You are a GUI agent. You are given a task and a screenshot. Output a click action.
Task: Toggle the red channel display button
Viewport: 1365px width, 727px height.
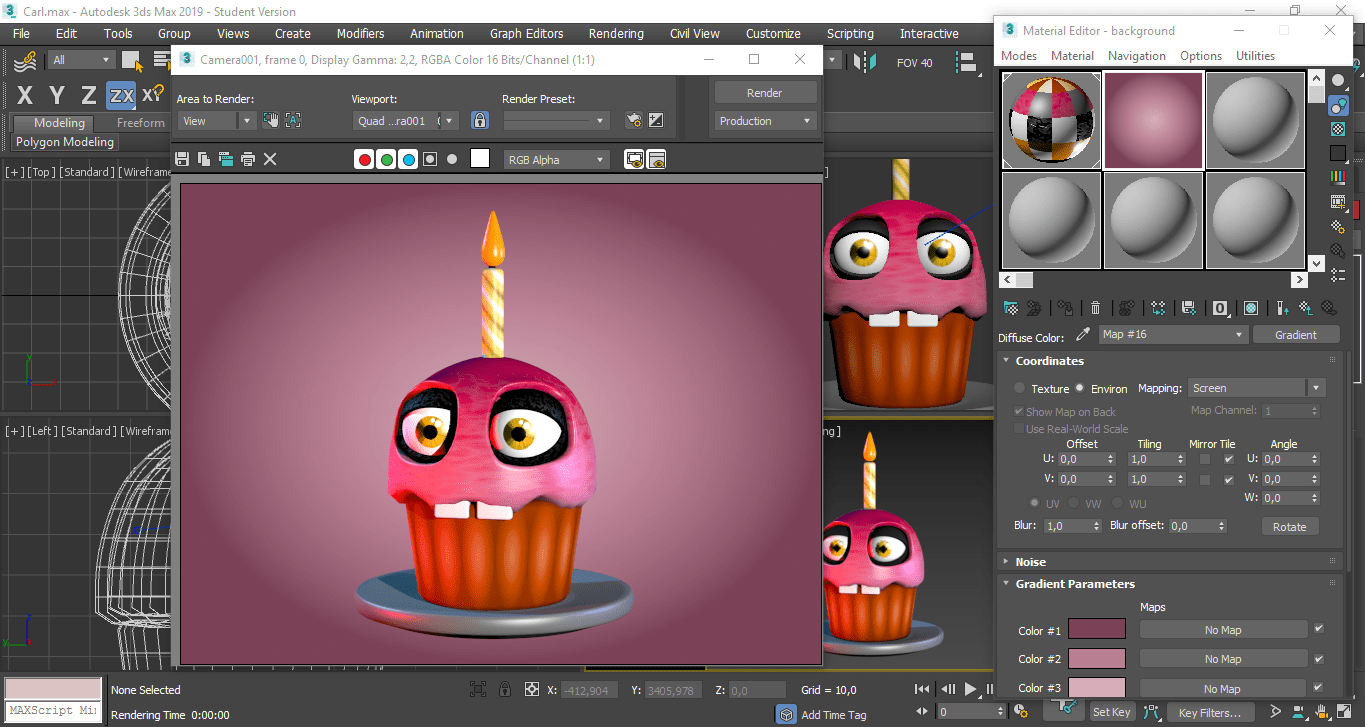[x=365, y=159]
